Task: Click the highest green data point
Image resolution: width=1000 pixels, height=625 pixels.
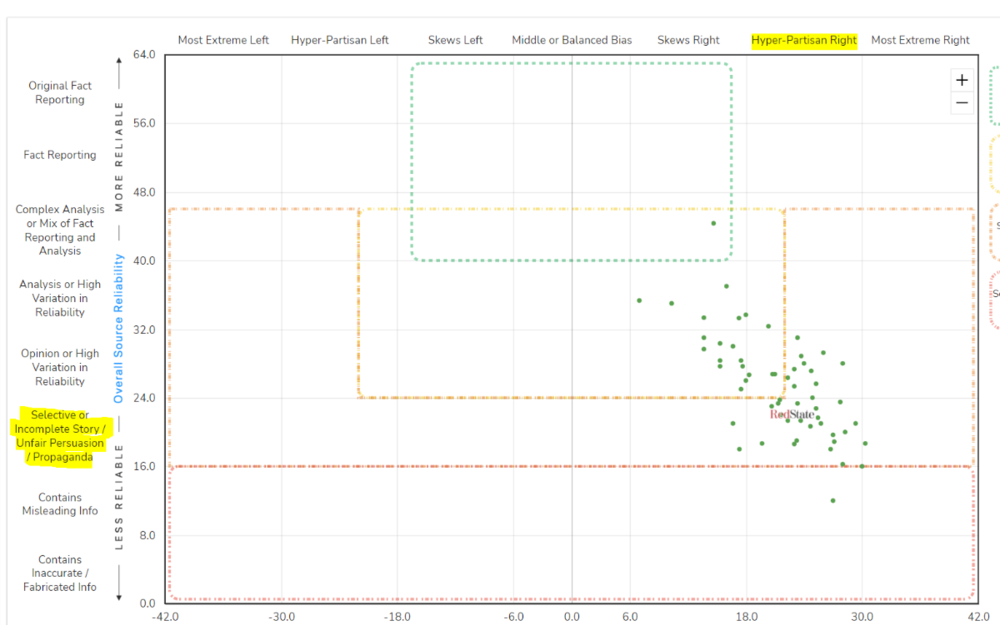Action: (x=713, y=223)
